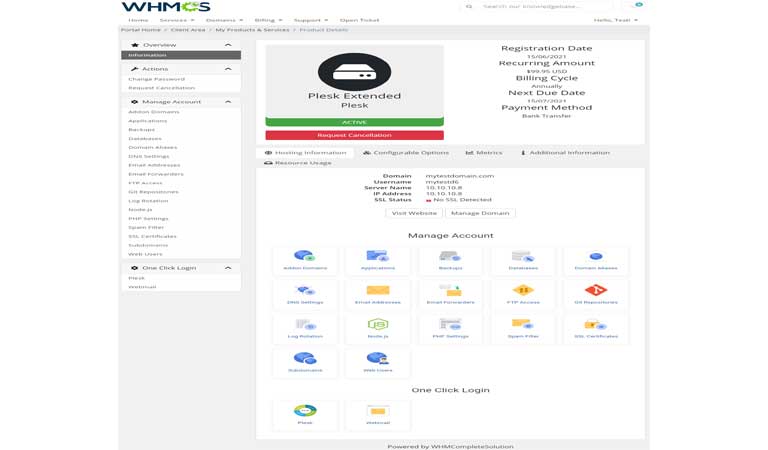This screenshot has width=768, height=450.
Task: Click the Manage Domain button
Action: (x=480, y=213)
